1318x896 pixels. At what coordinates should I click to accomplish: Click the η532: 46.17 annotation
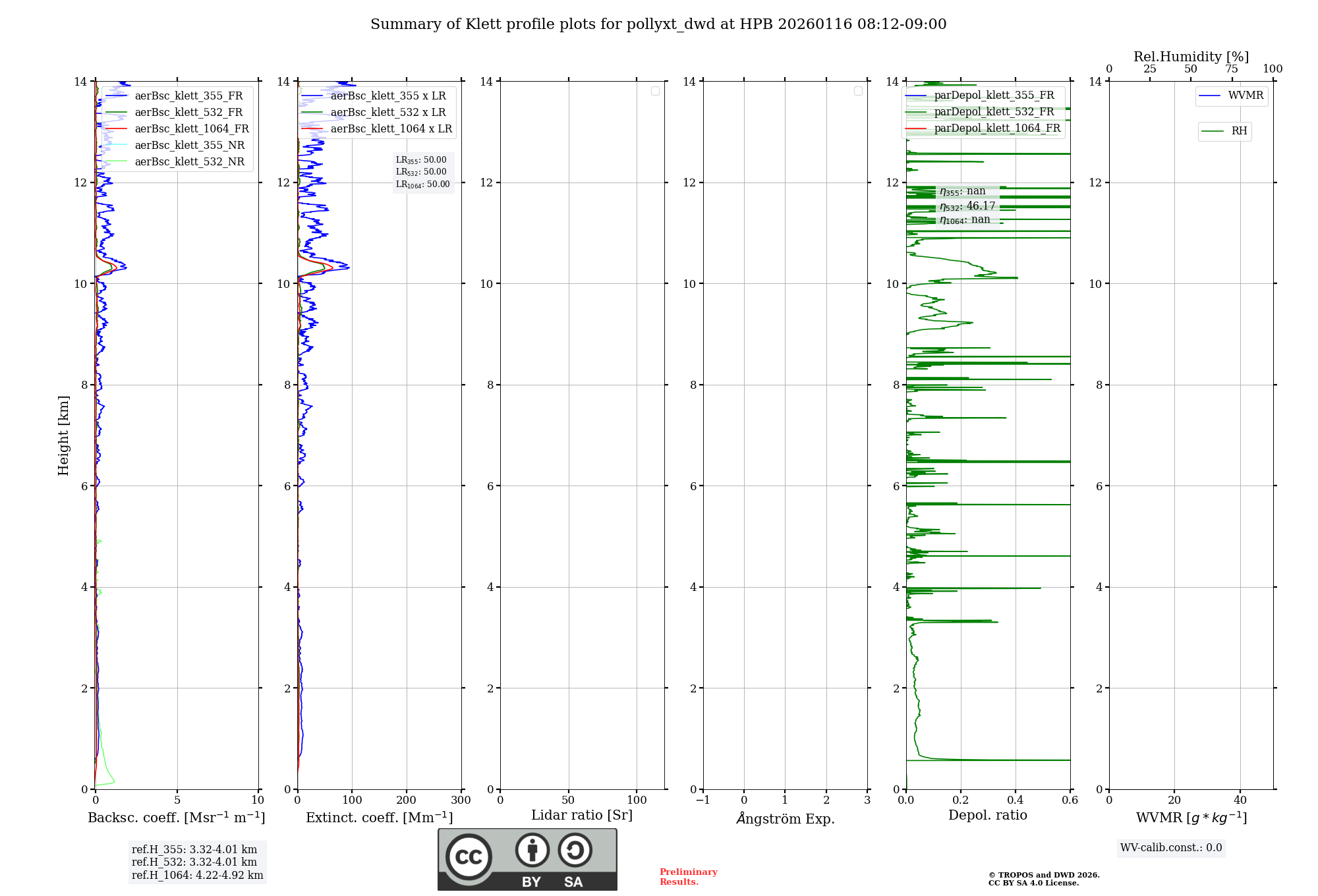967,206
